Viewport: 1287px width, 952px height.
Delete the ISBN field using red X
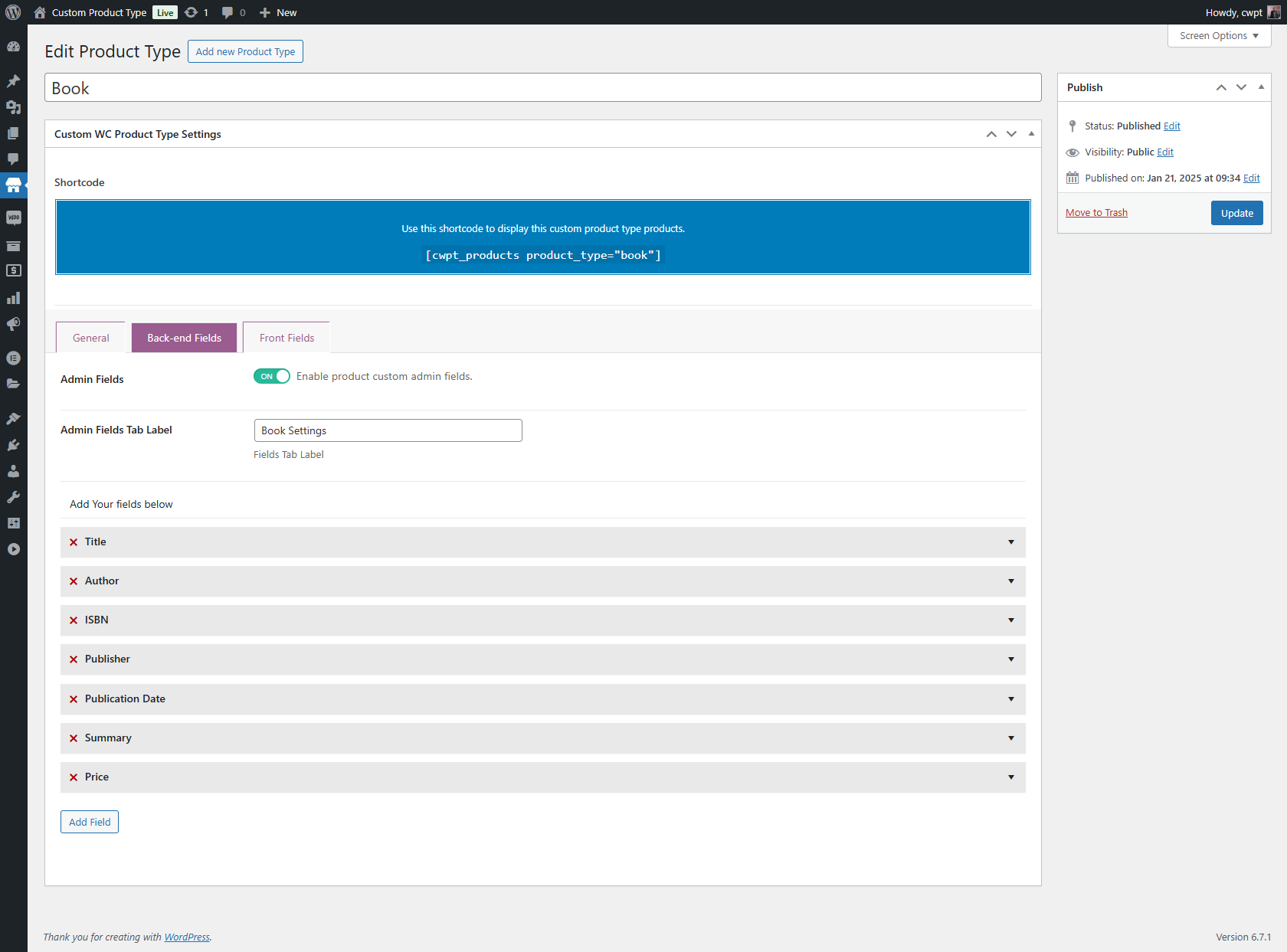point(74,620)
